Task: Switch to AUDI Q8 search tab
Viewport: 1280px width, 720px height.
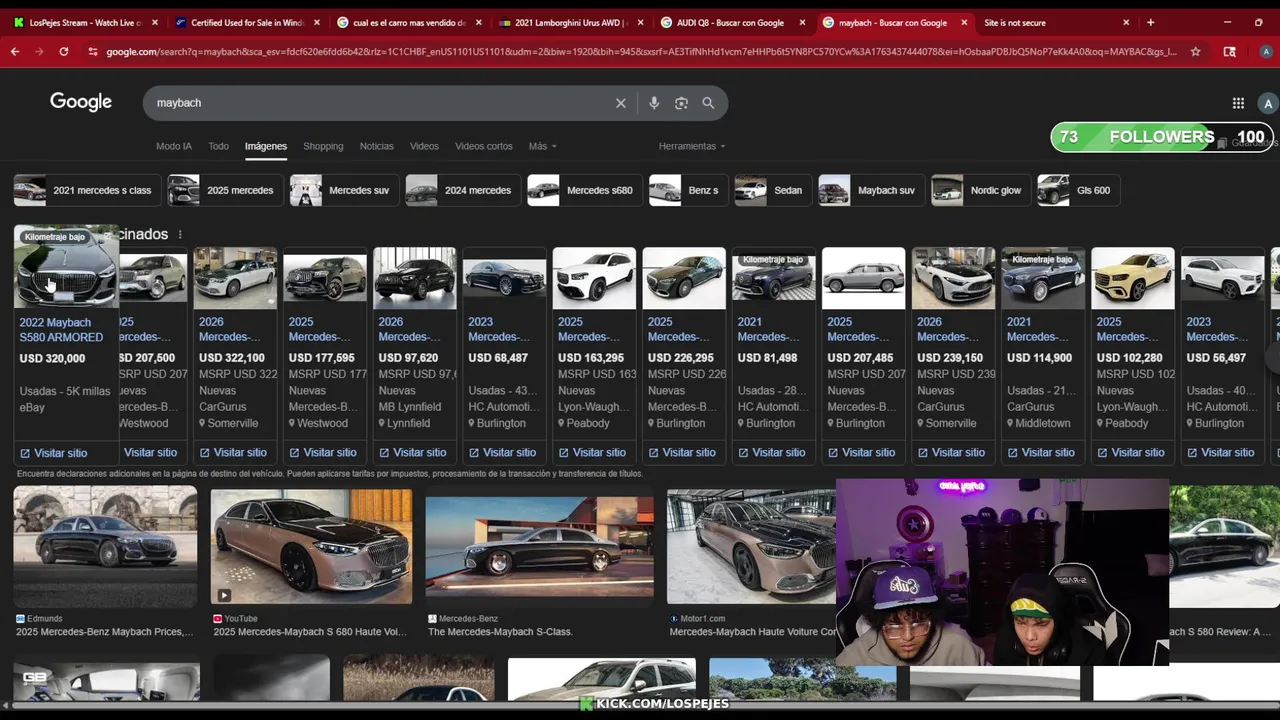Action: 733,22
